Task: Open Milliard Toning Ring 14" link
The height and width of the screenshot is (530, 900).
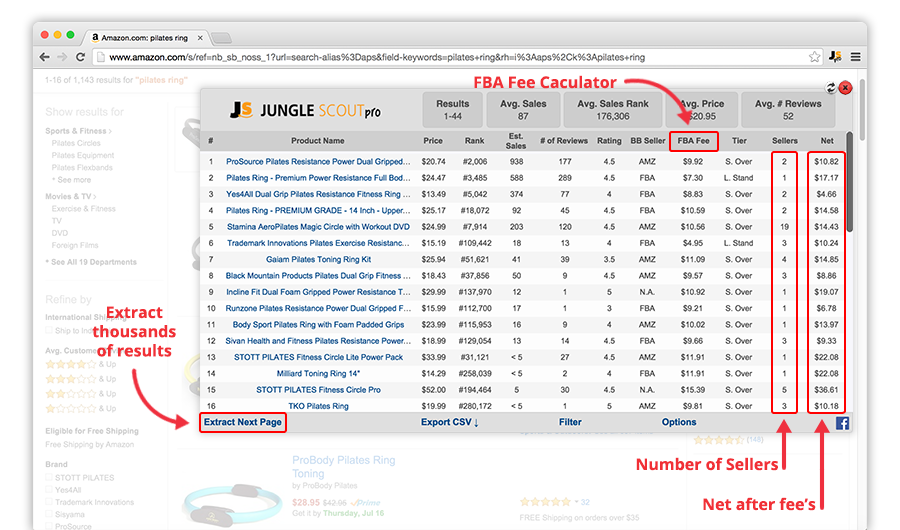Action: point(318,373)
